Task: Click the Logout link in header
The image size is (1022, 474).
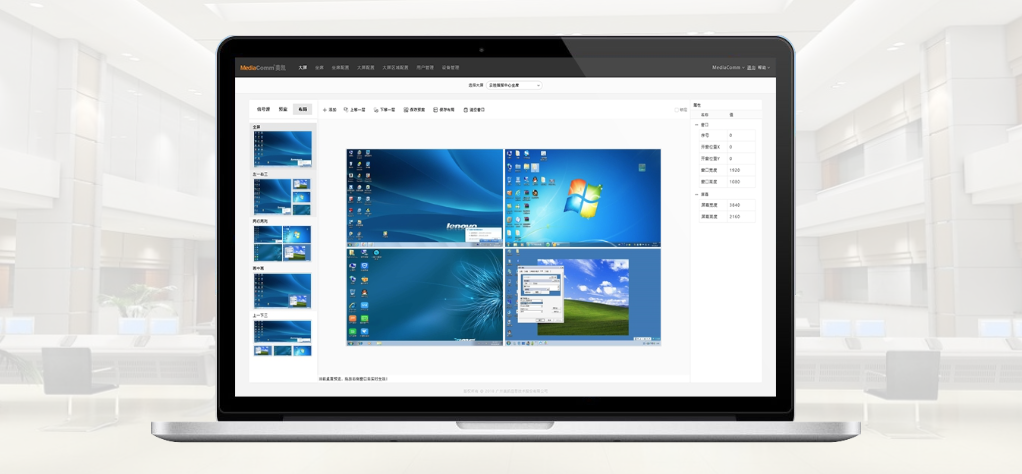Action: [x=751, y=67]
